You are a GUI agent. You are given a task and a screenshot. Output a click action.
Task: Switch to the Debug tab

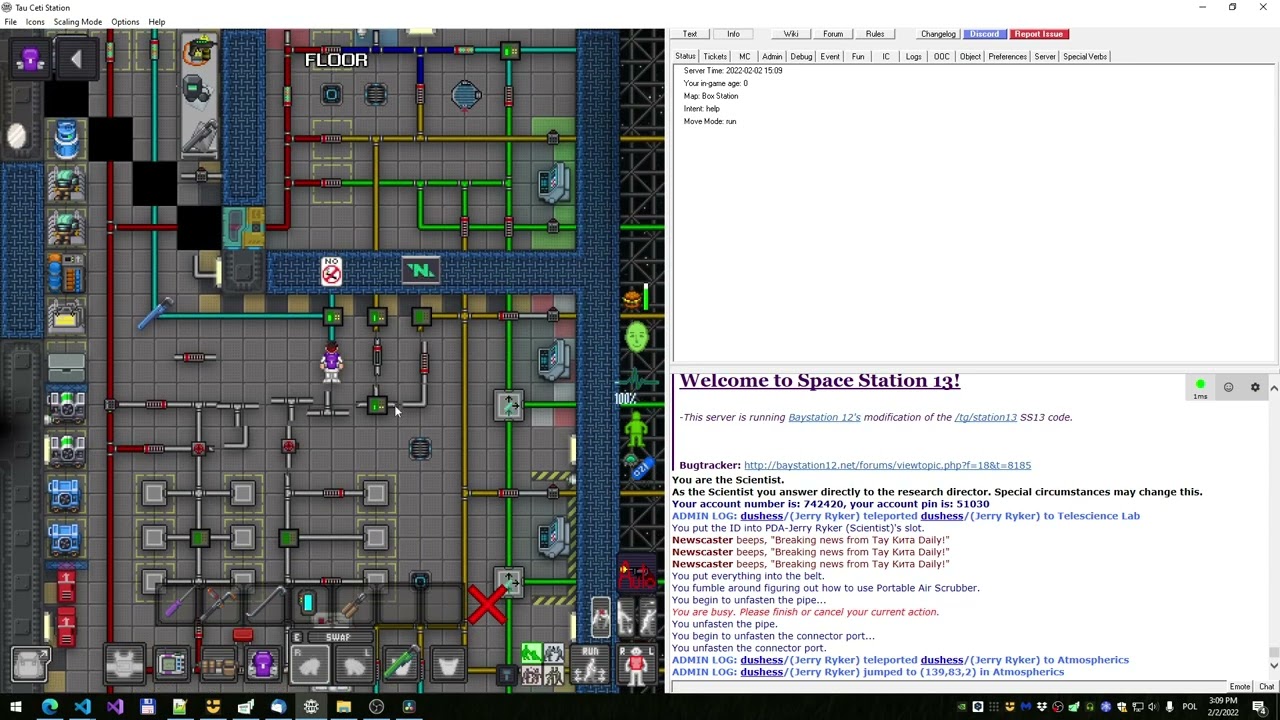tap(801, 57)
